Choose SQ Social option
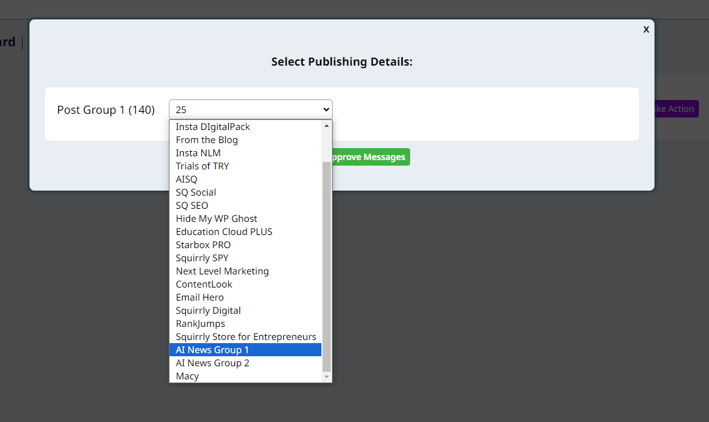Screen dimensions: 709x422 click(x=196, y=192)
